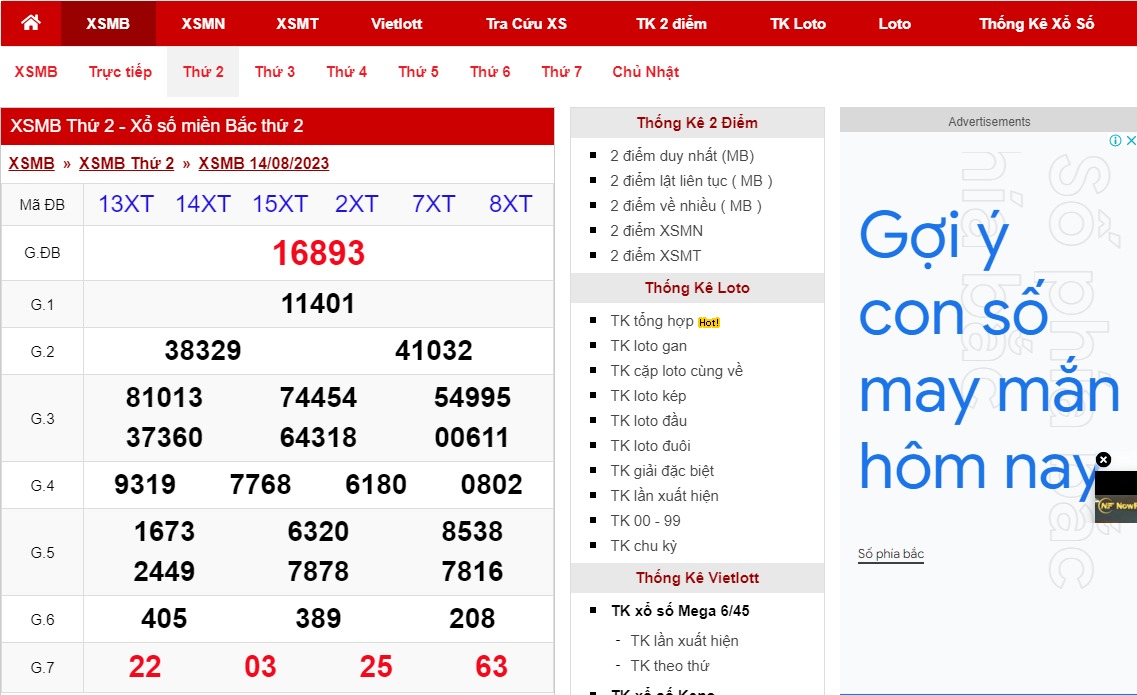1137x695 pixels.
Task: Select the Thứ 6 tab
Action: (x=490, y=72)
